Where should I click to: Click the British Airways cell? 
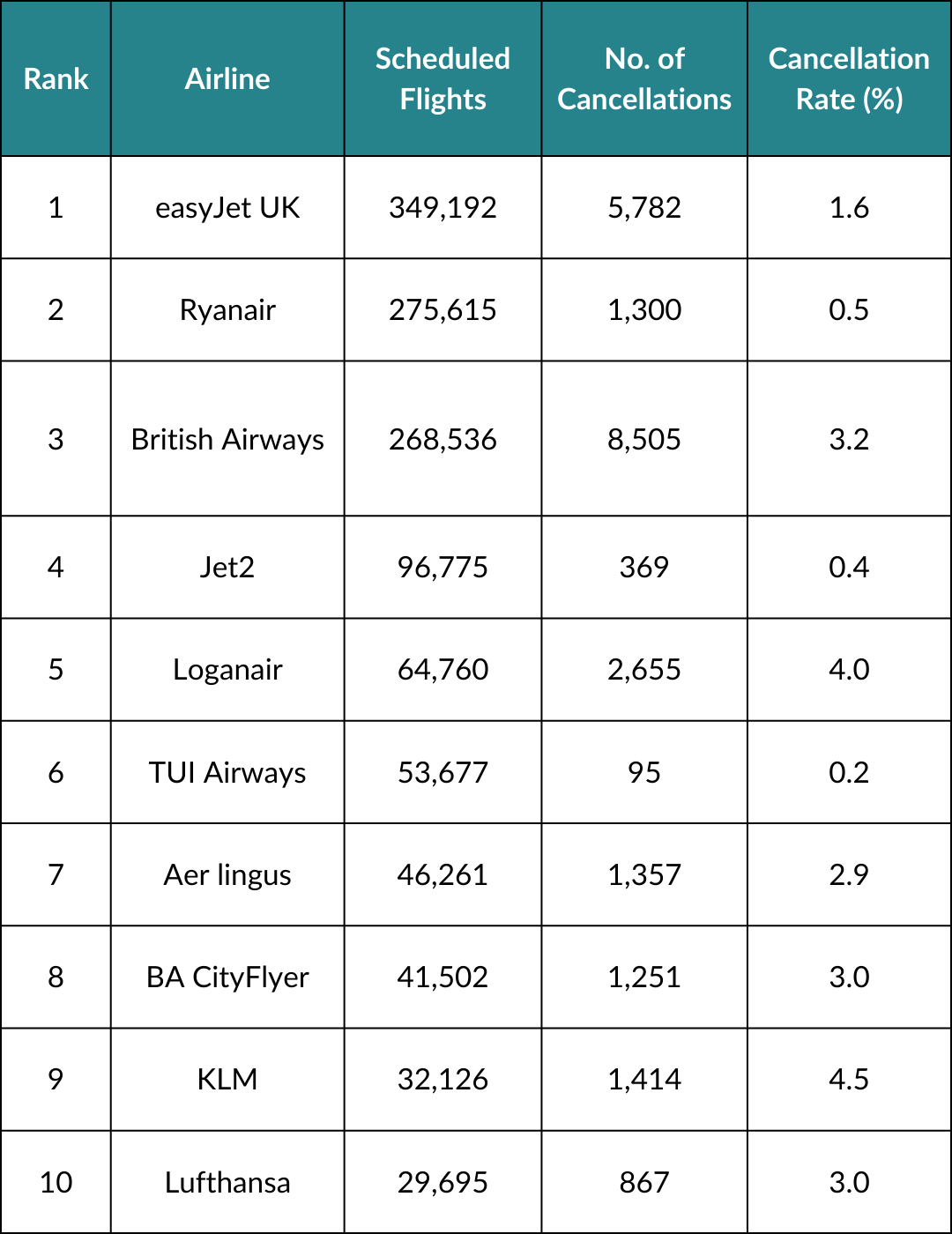227,439
